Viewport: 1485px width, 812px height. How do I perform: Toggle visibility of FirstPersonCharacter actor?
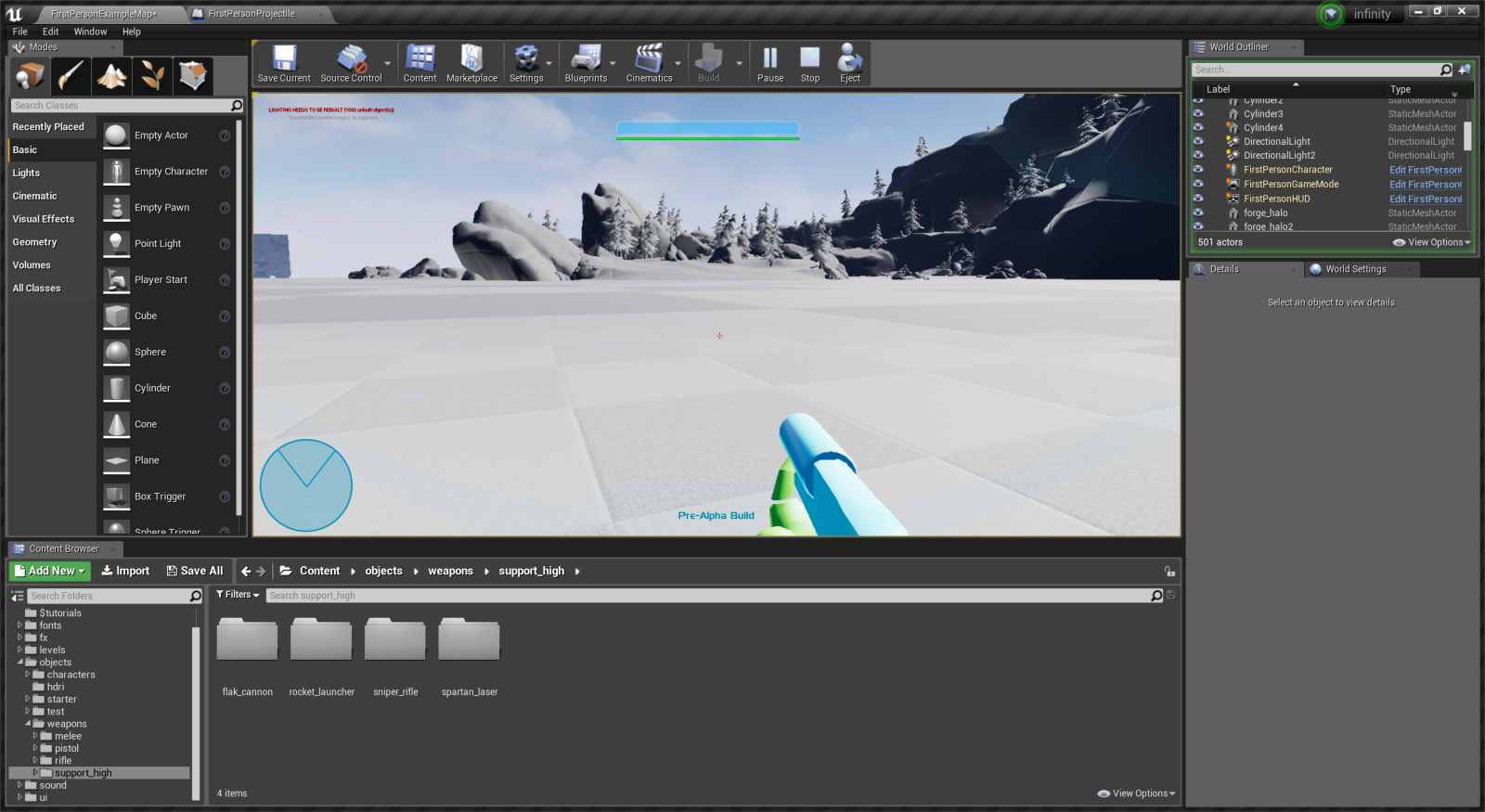(1198, 170)
